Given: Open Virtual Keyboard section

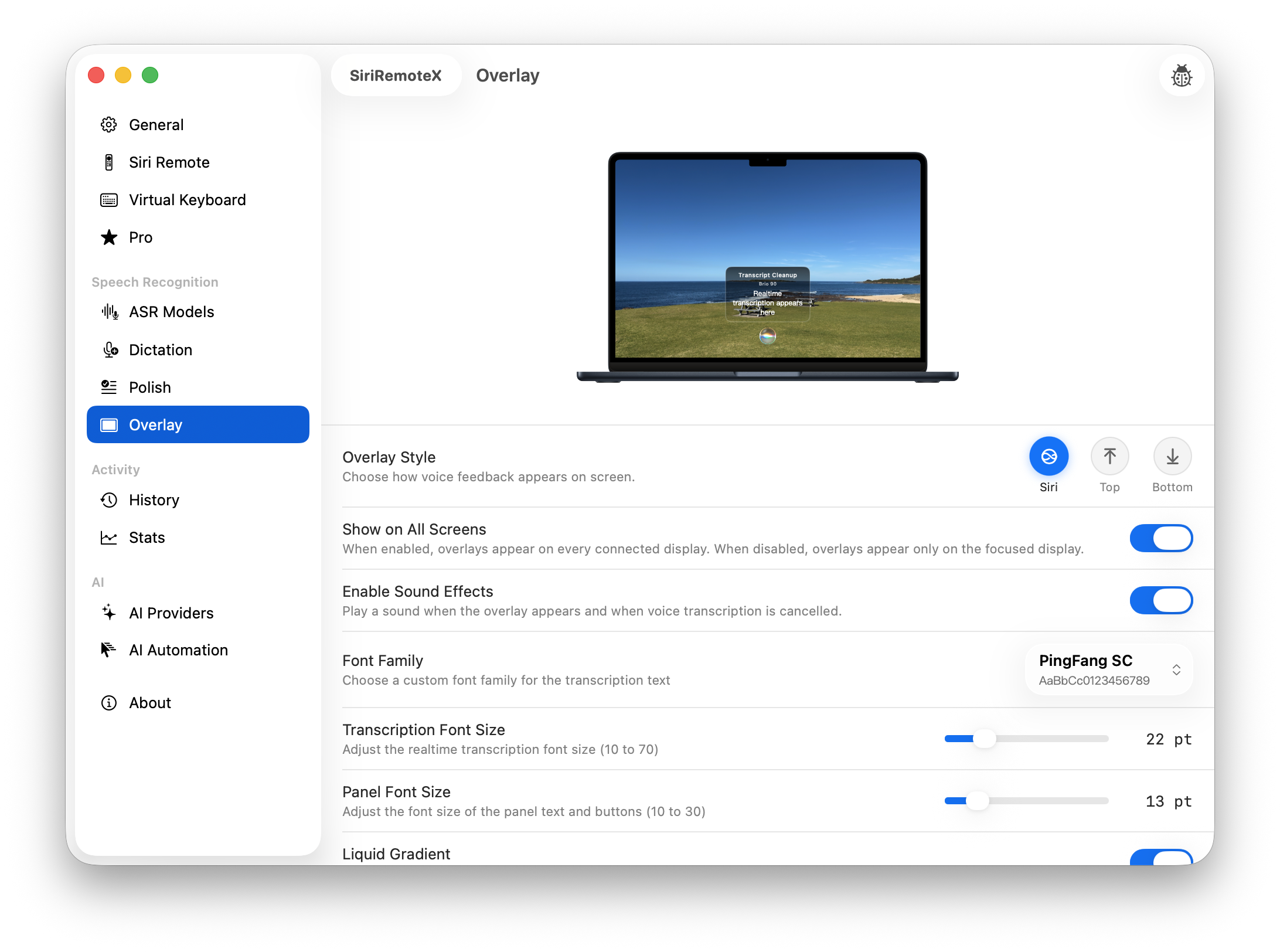Looking at the screenshot, I should coord(198,200).
